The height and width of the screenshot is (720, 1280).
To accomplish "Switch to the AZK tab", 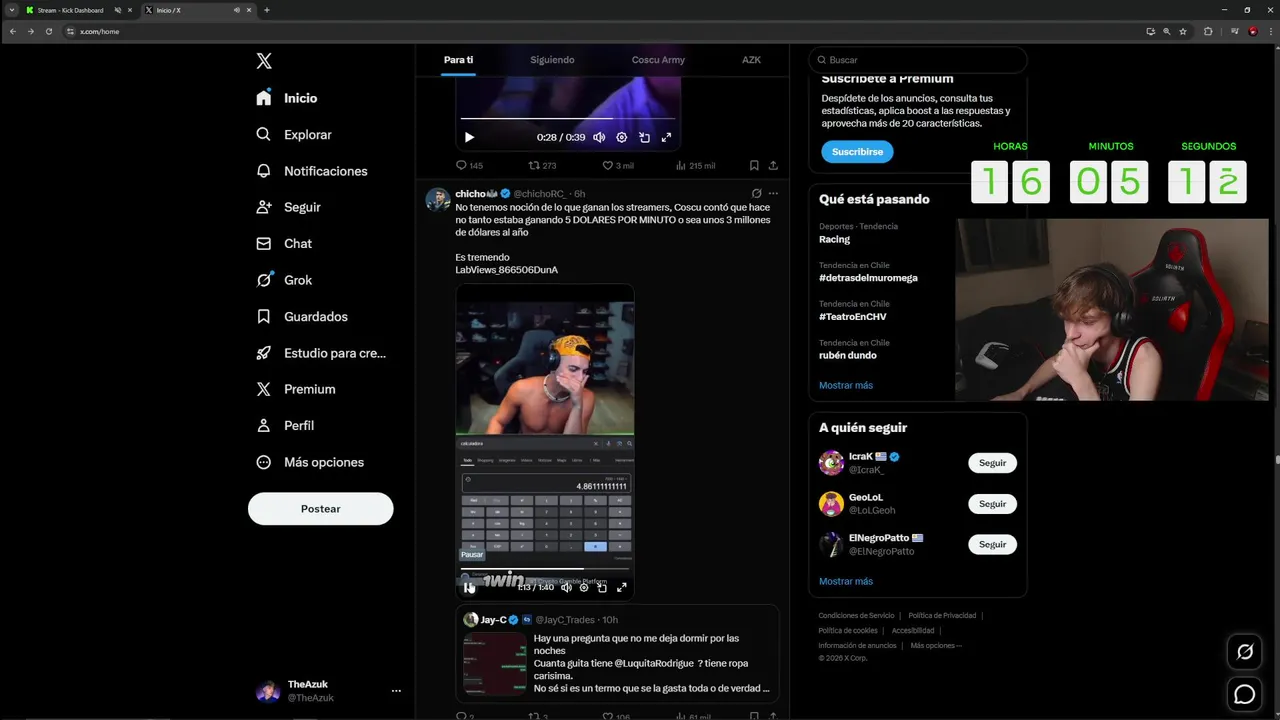I will coord(751,60).
